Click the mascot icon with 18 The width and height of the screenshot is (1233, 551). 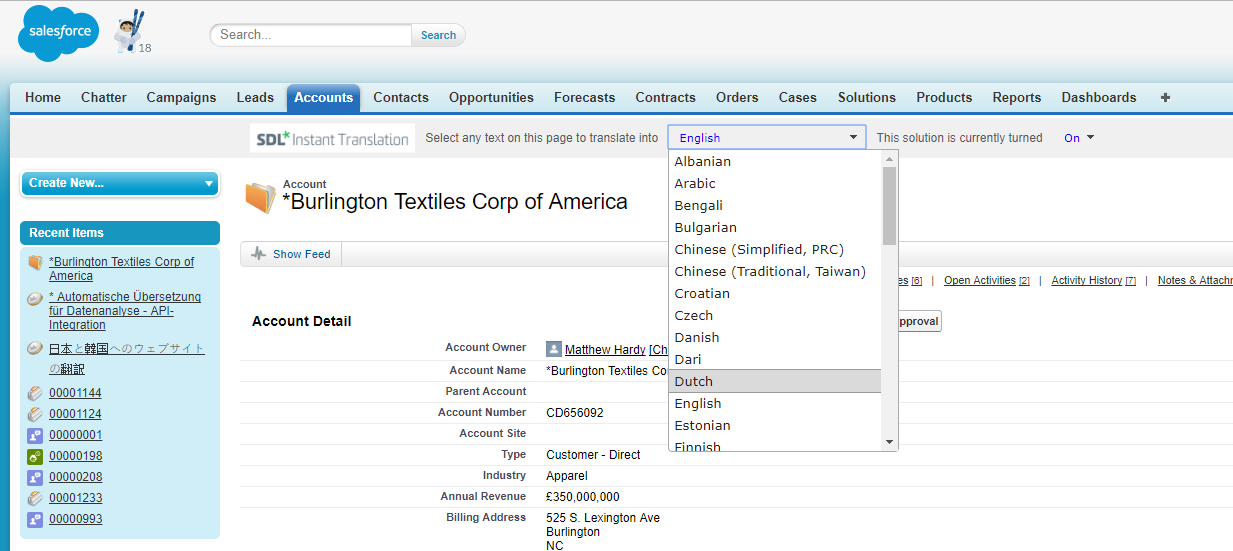pyautogui.click(x=130, y=33)
